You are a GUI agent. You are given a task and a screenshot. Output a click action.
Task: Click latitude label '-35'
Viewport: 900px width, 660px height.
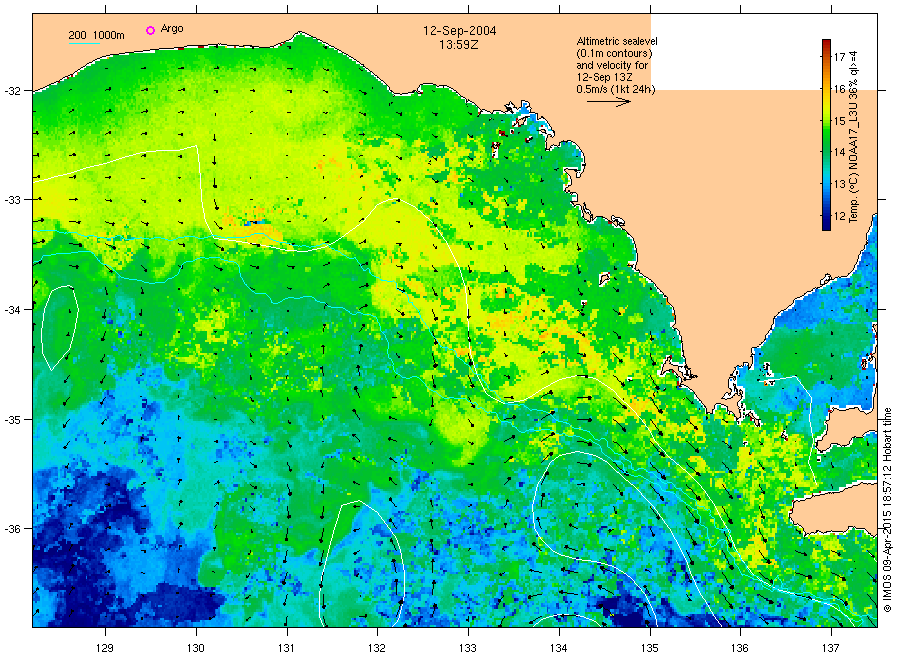[11, 420]
